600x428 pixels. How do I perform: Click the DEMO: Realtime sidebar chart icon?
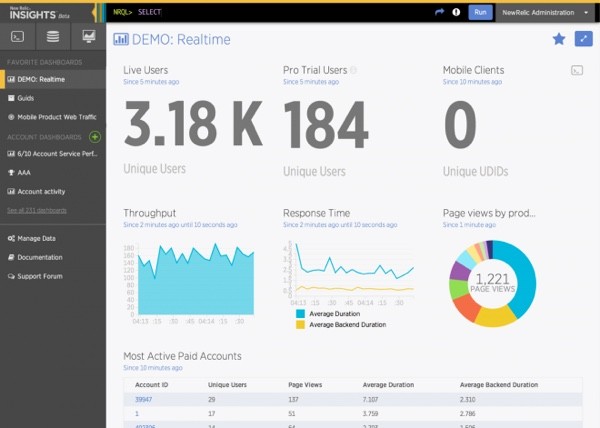11,80
